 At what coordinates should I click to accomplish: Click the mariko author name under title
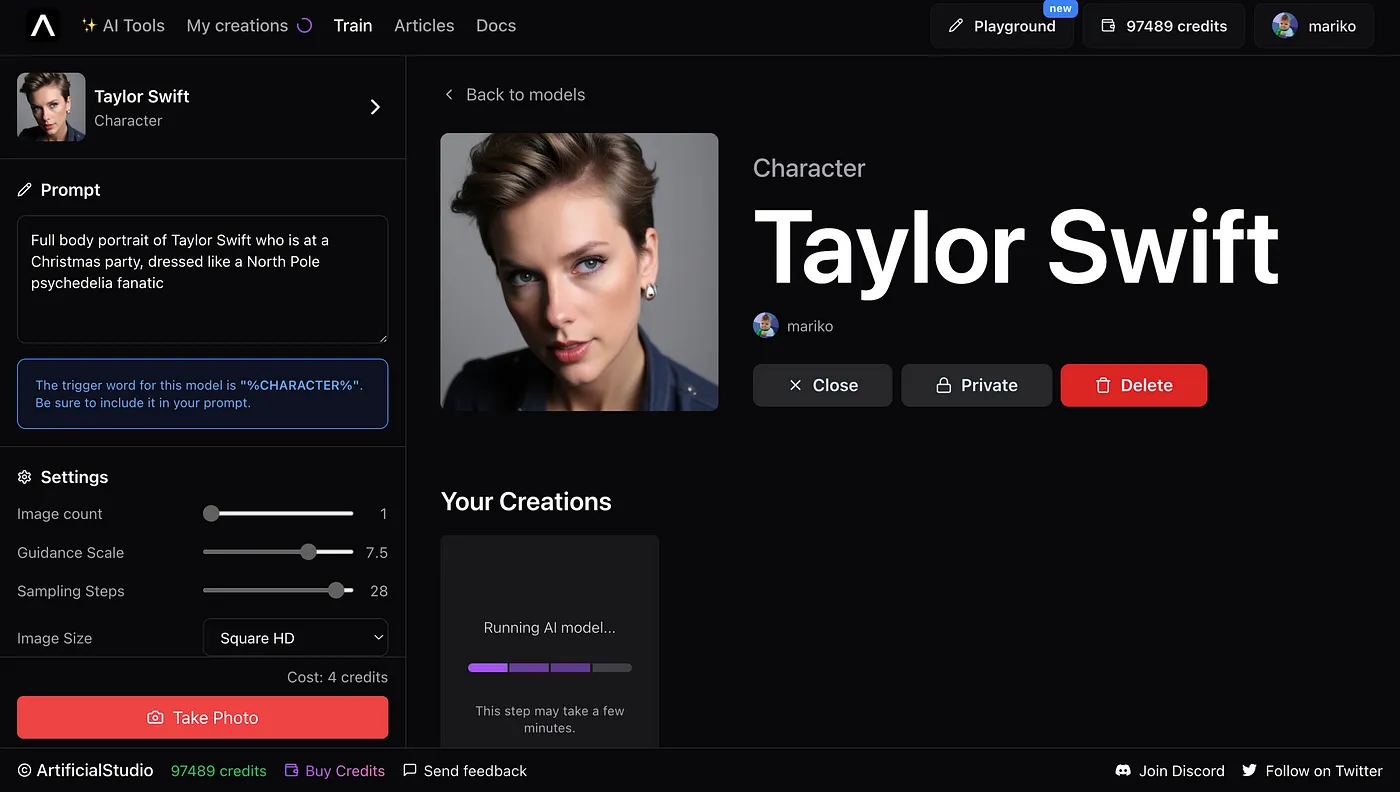(x=810, y=326)
